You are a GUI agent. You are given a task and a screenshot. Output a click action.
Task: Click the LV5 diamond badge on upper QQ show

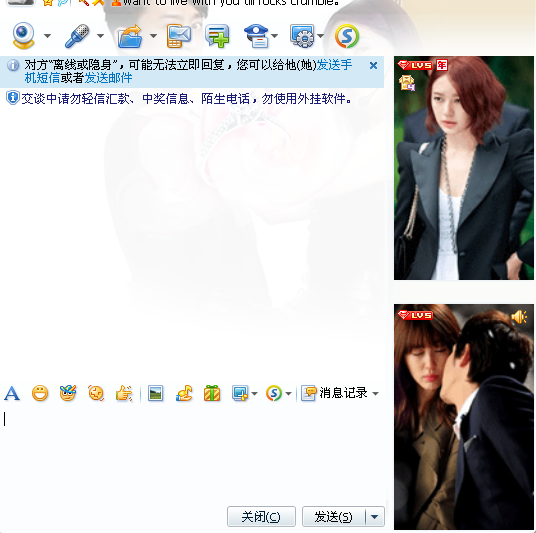pos(415,65)
